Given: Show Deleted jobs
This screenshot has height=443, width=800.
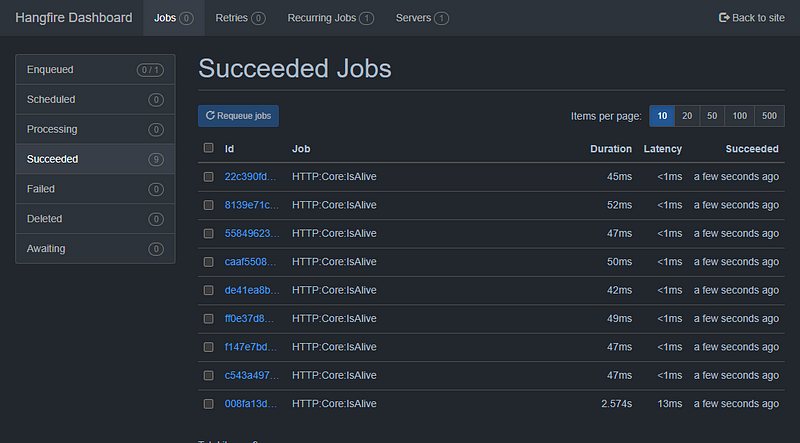Looking at the screenshot, I should pos(95,219).
